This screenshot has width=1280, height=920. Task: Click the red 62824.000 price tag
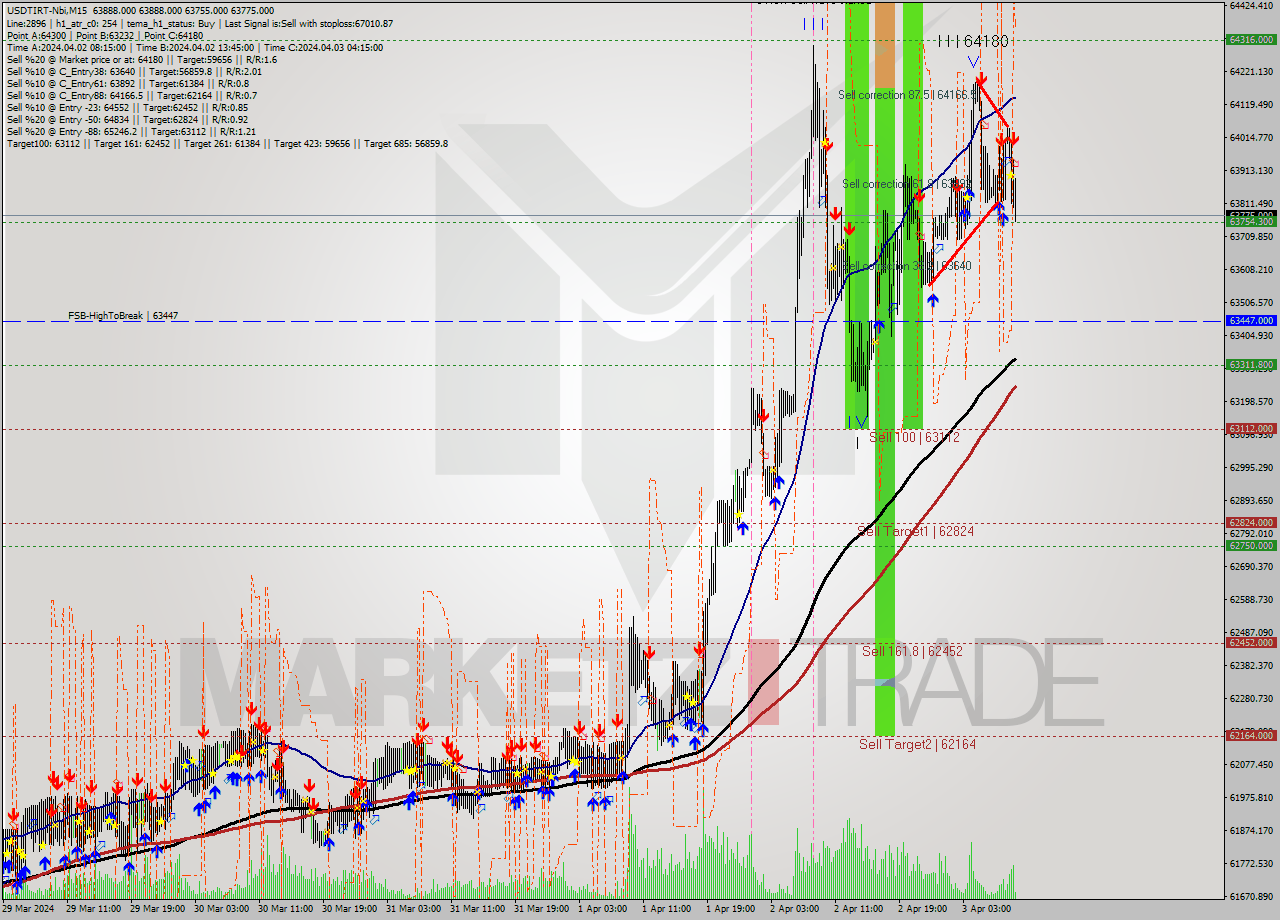pos(1250,522)
